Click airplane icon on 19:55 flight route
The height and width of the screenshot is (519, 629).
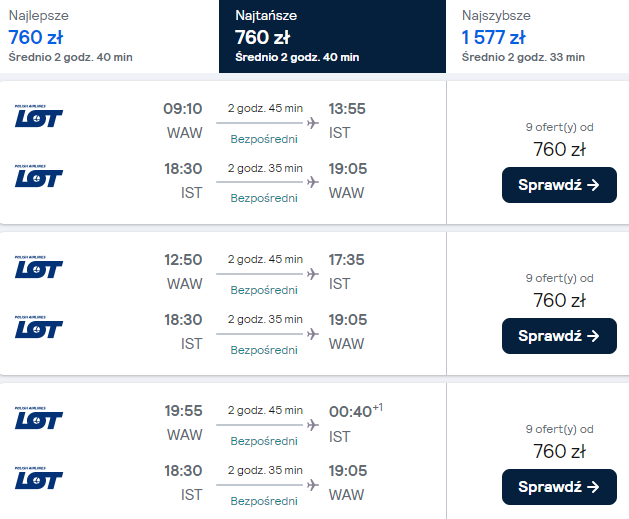click(312, 425)
